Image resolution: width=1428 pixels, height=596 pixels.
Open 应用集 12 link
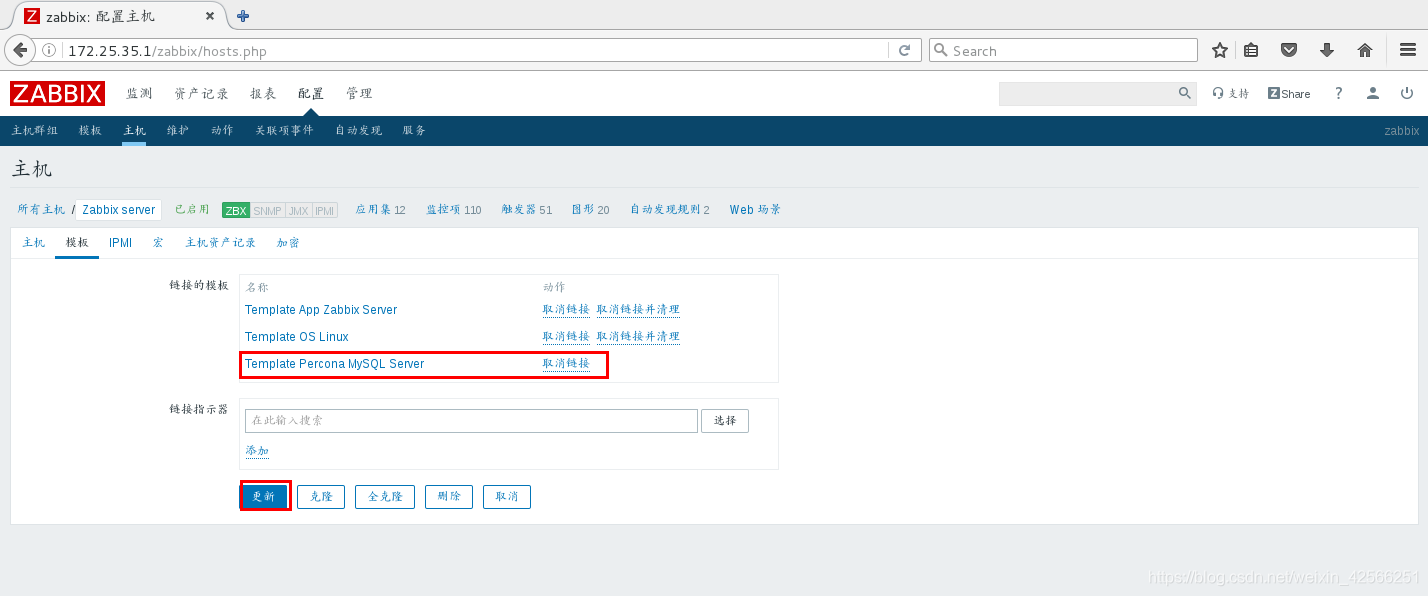(381, 209)
